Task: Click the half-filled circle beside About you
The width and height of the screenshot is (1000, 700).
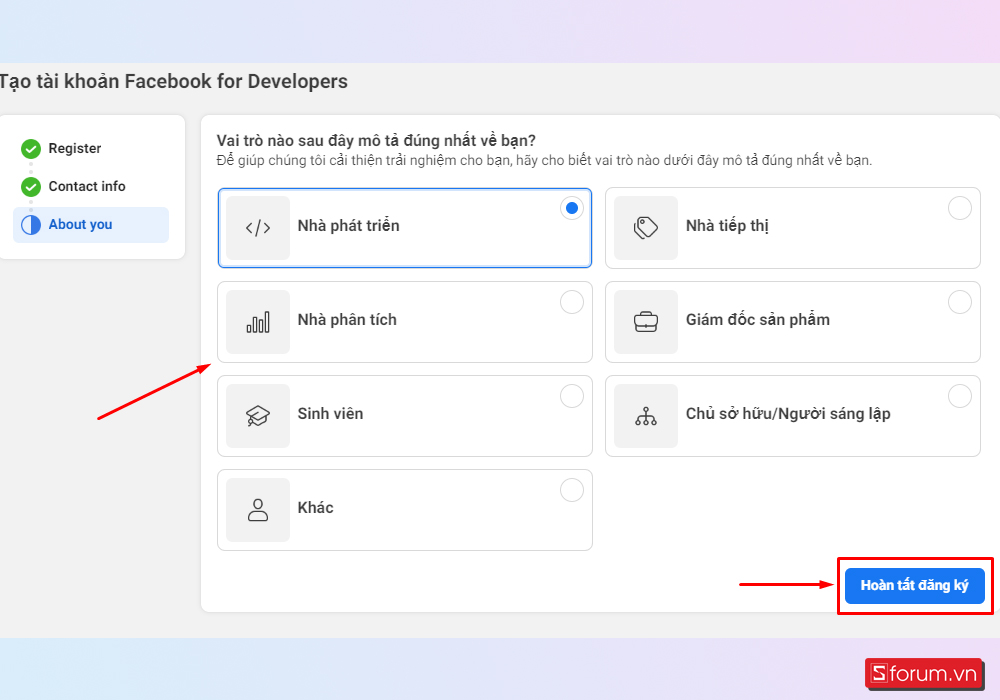Action: coord(31,225)
